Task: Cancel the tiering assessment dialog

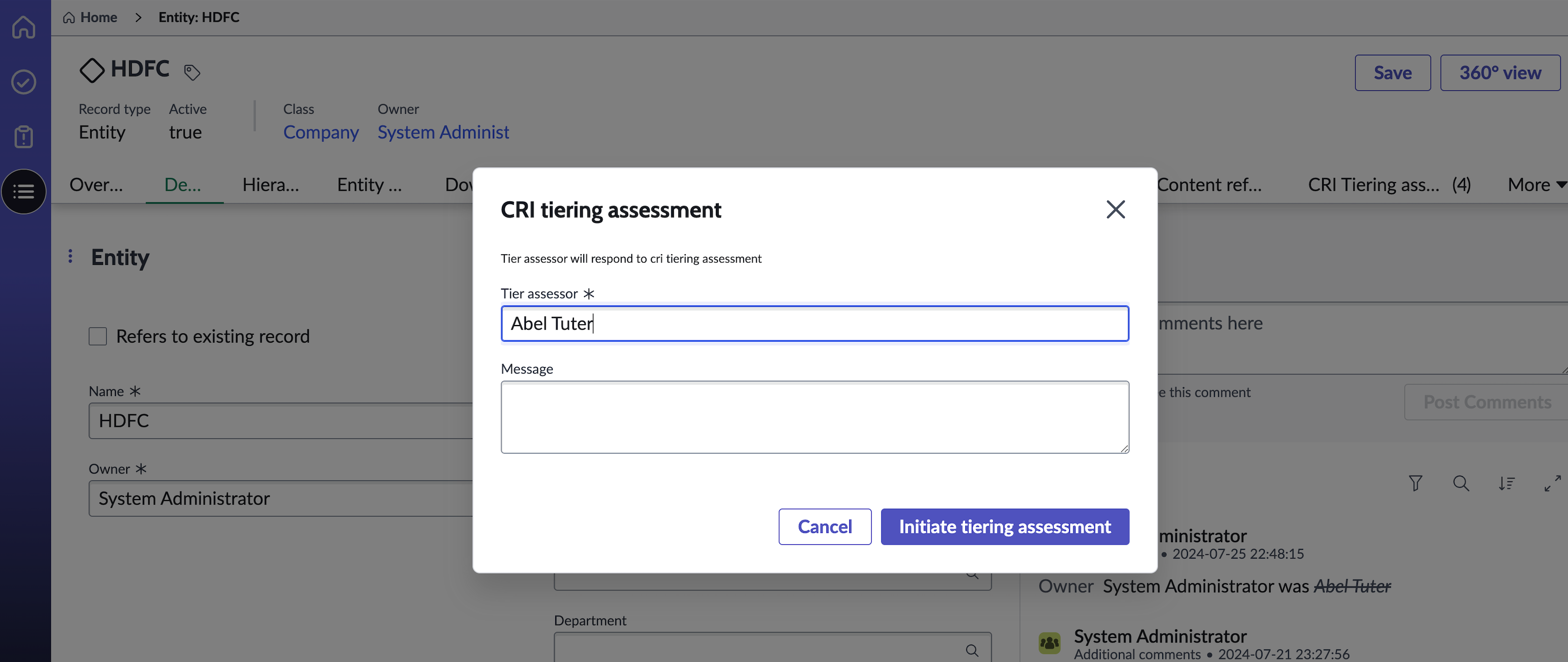Action: coord(825,527)
